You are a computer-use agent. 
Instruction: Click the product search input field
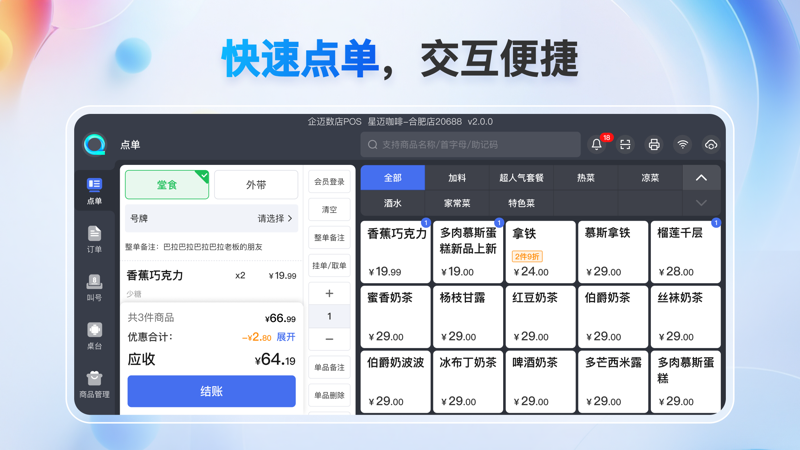tap(470, 145)
